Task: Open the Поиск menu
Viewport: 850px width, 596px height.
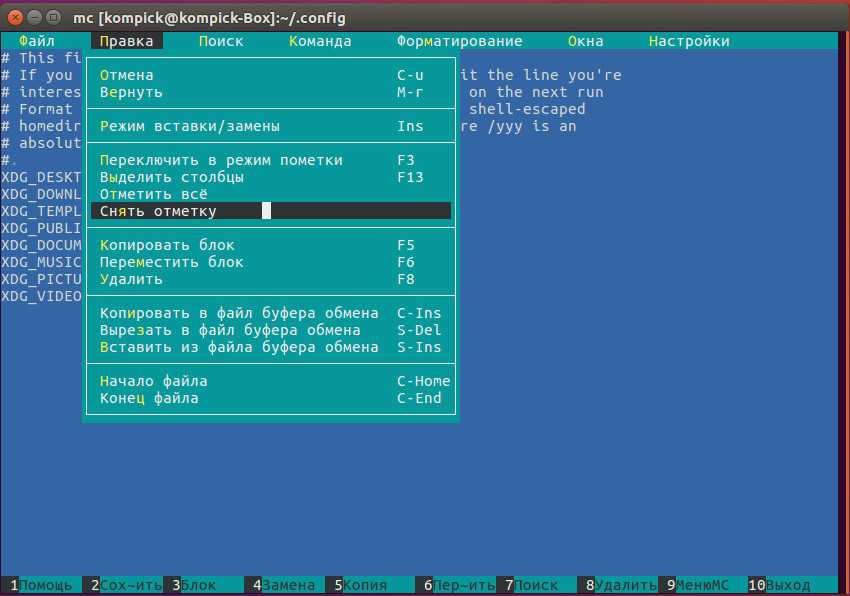Action: (x=221, y=41)
